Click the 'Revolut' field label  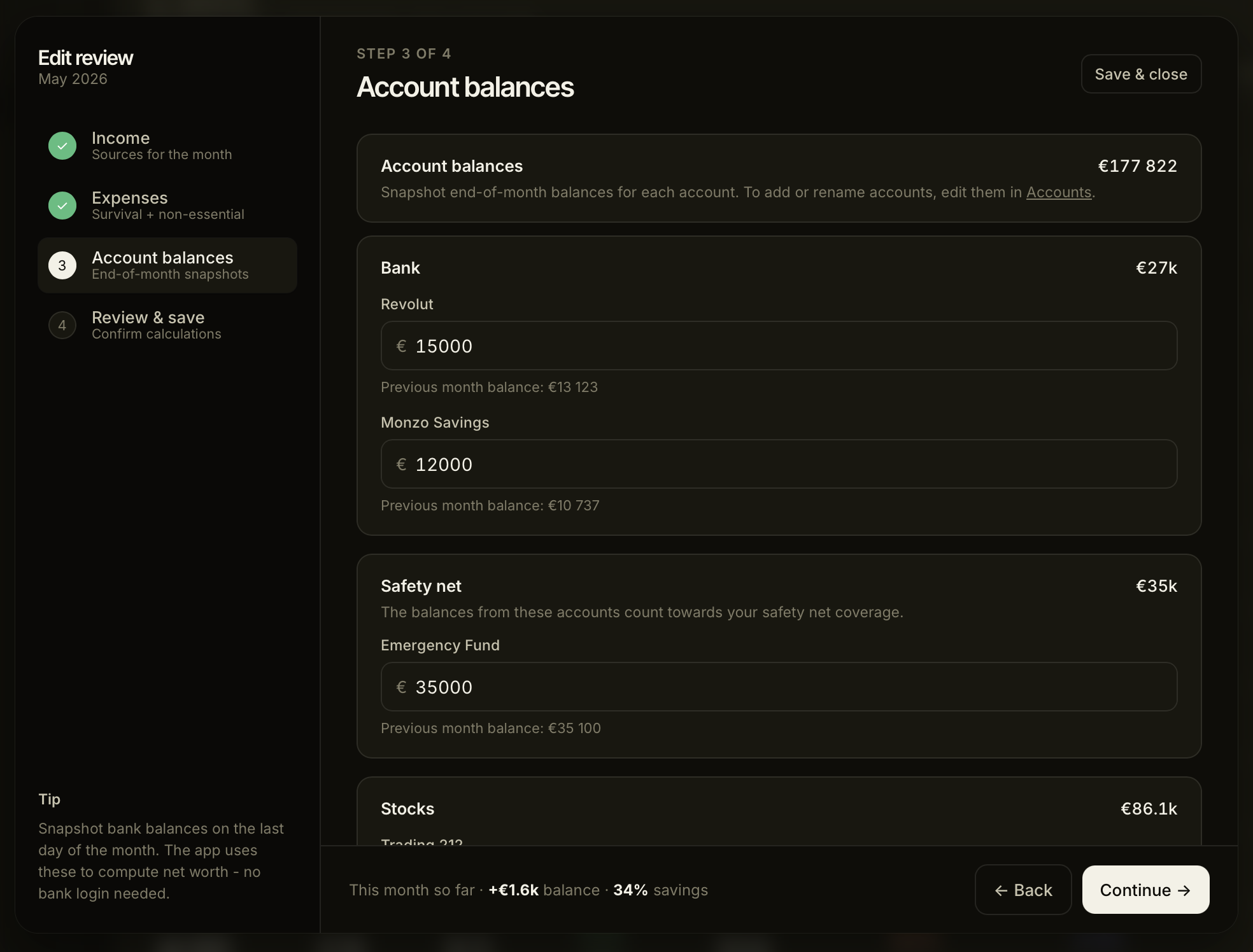(407, 304)
